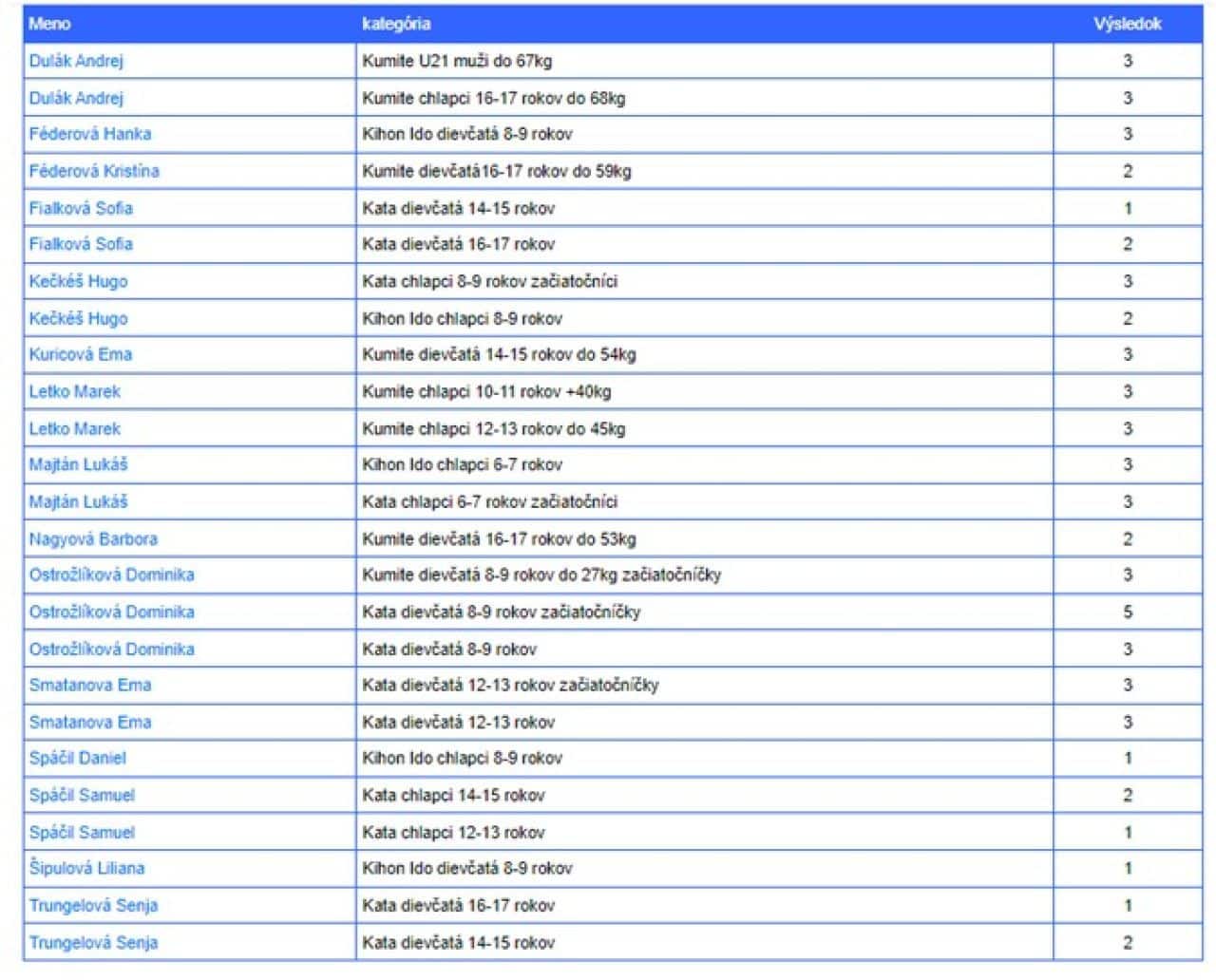
Task: Click result 5 in Ostrožlíková Dominika row
Action: tap(1128, 612)
